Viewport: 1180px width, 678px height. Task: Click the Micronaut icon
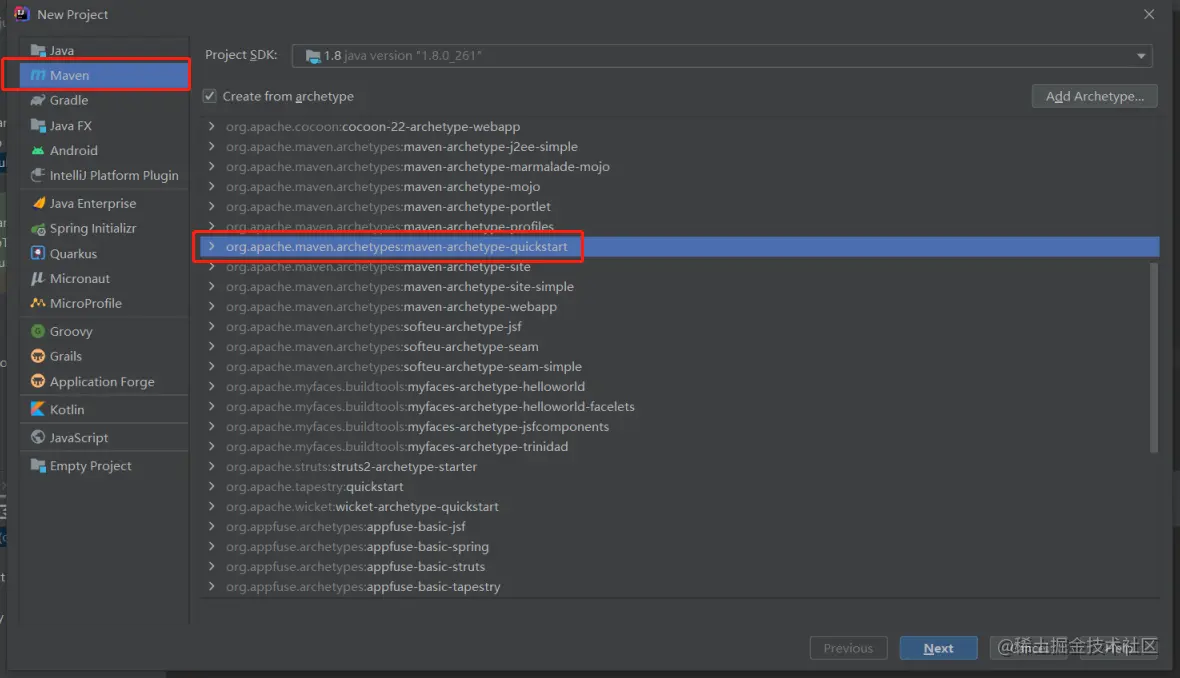point(38,278)
